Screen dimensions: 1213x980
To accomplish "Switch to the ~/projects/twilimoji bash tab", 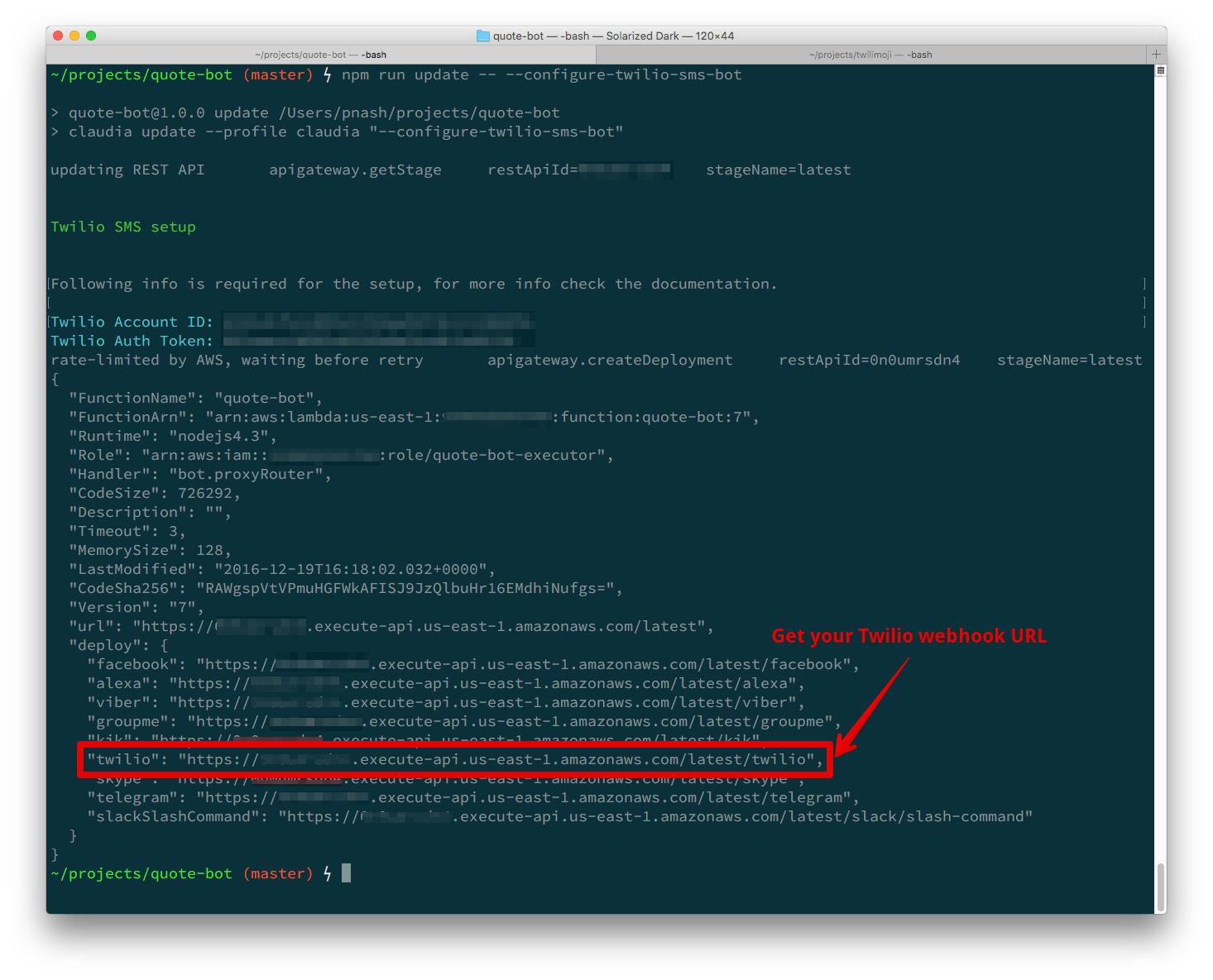I will pyautogui.click(x=870, y=55).
